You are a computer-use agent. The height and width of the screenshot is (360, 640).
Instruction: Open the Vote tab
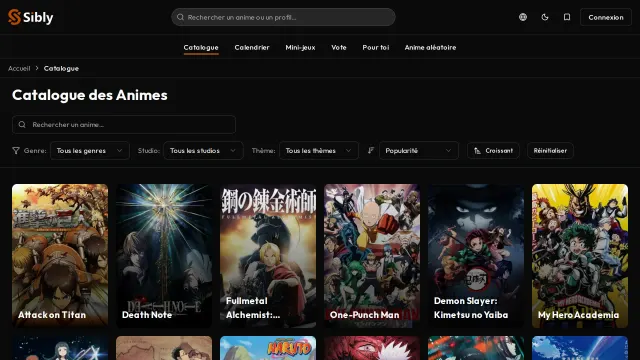(x=339, y=47)
